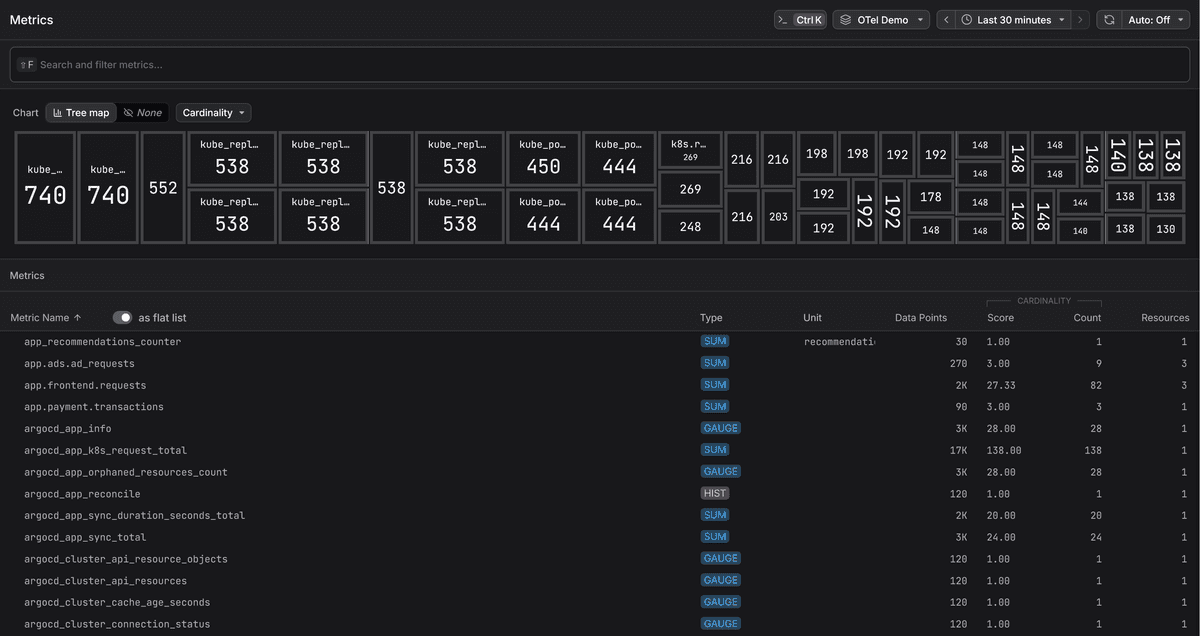Click the 144 treemap tile

[x=1080, y=202]
